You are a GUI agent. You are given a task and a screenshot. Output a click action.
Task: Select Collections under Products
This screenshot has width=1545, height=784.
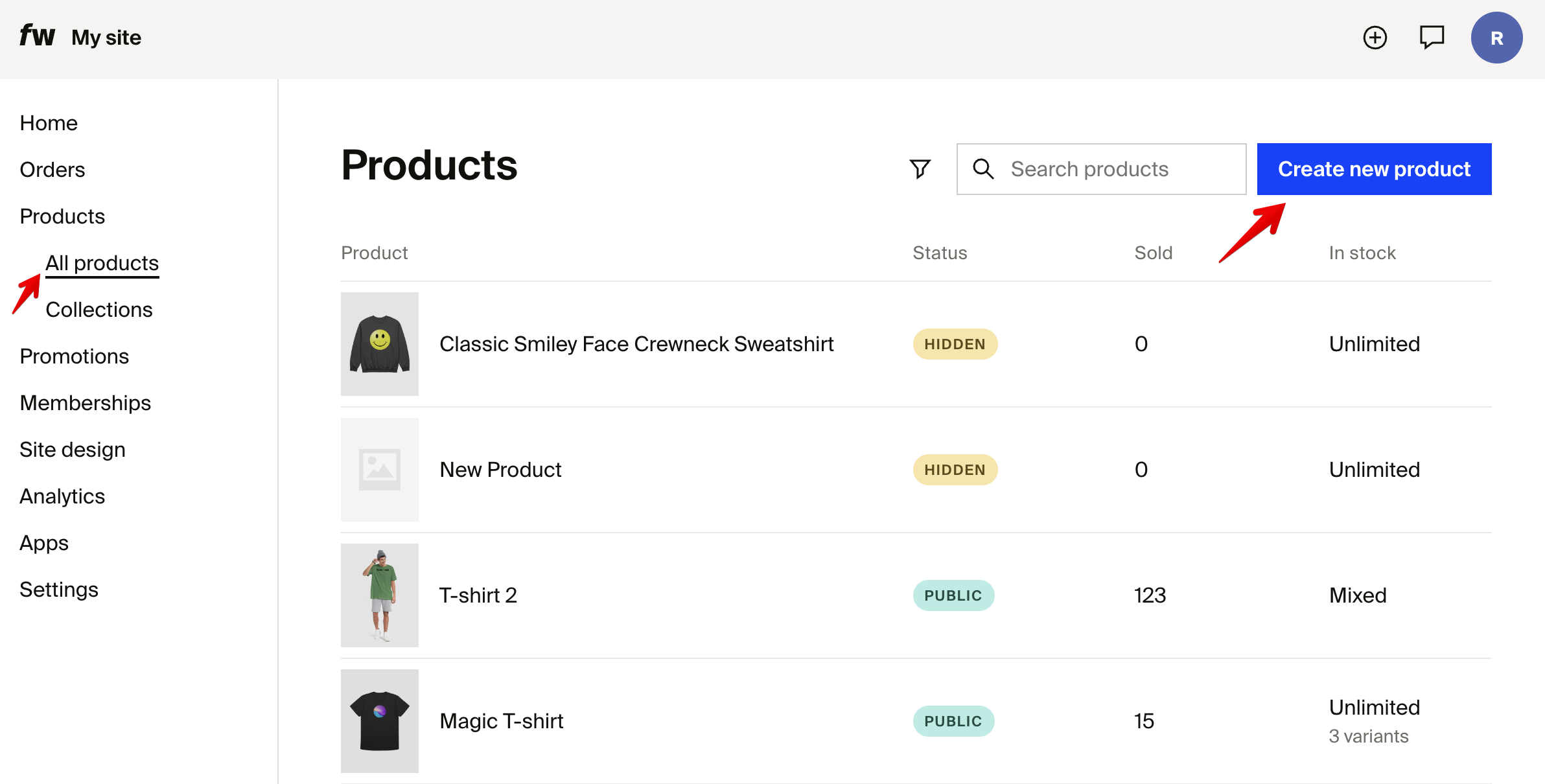pos(99,309)
